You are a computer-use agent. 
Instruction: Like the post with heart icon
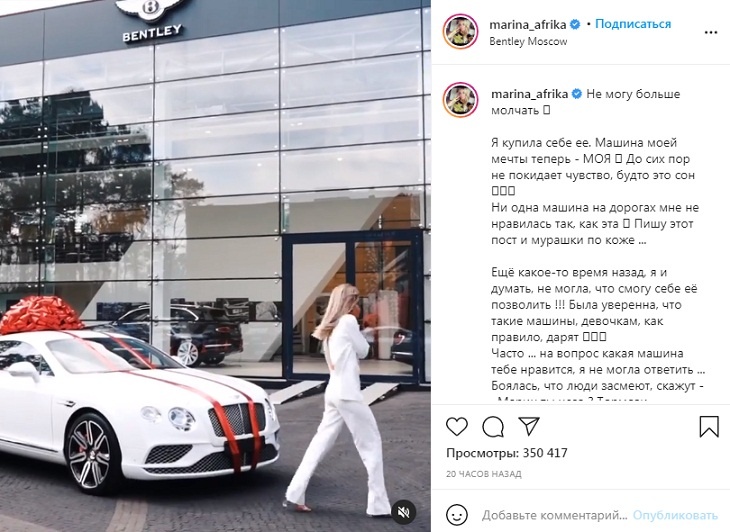tap(457, 426)
